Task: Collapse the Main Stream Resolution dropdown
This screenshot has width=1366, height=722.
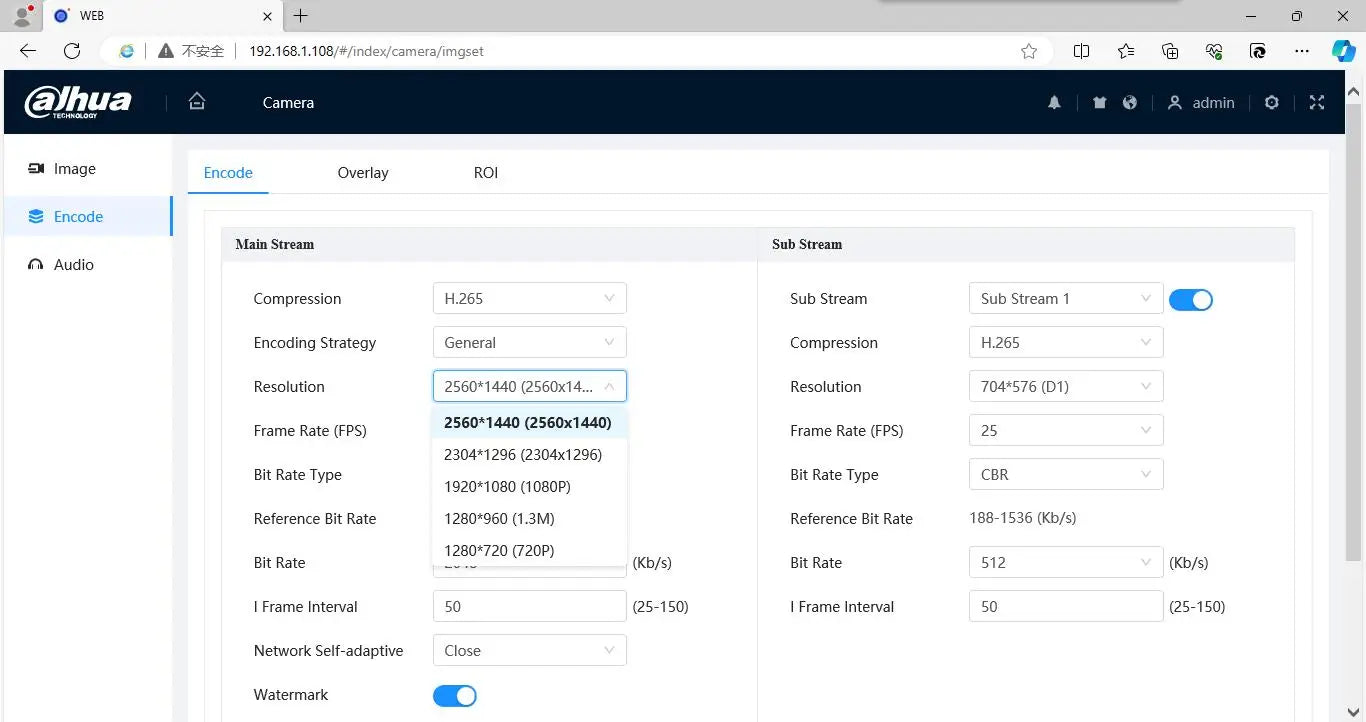Action: pos(530,386)
